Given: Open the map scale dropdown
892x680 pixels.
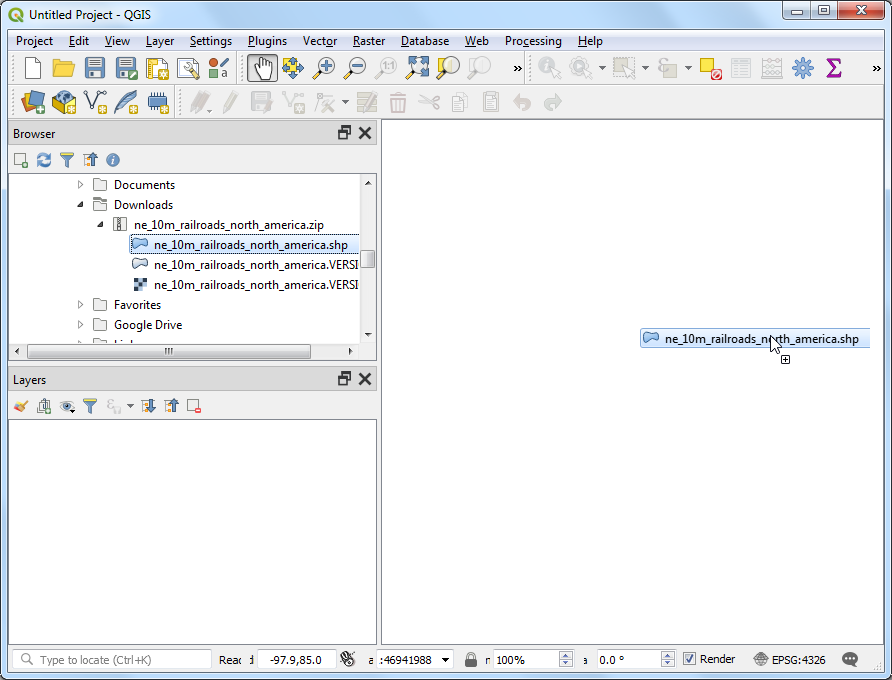Looking at the screenshot, I should (444, 660).
